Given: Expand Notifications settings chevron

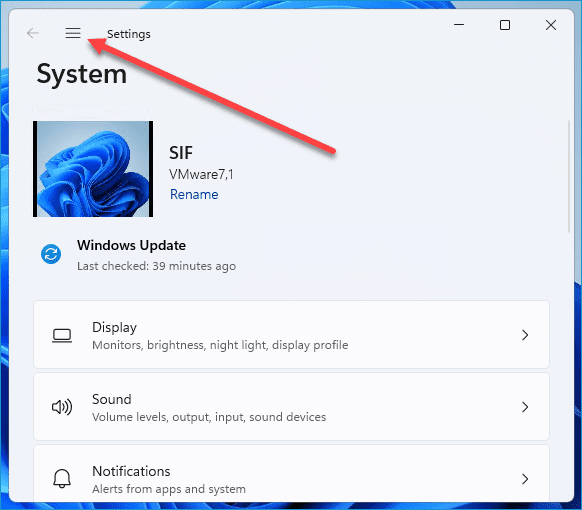Looking at the screenshot, I should coord(525,479).
